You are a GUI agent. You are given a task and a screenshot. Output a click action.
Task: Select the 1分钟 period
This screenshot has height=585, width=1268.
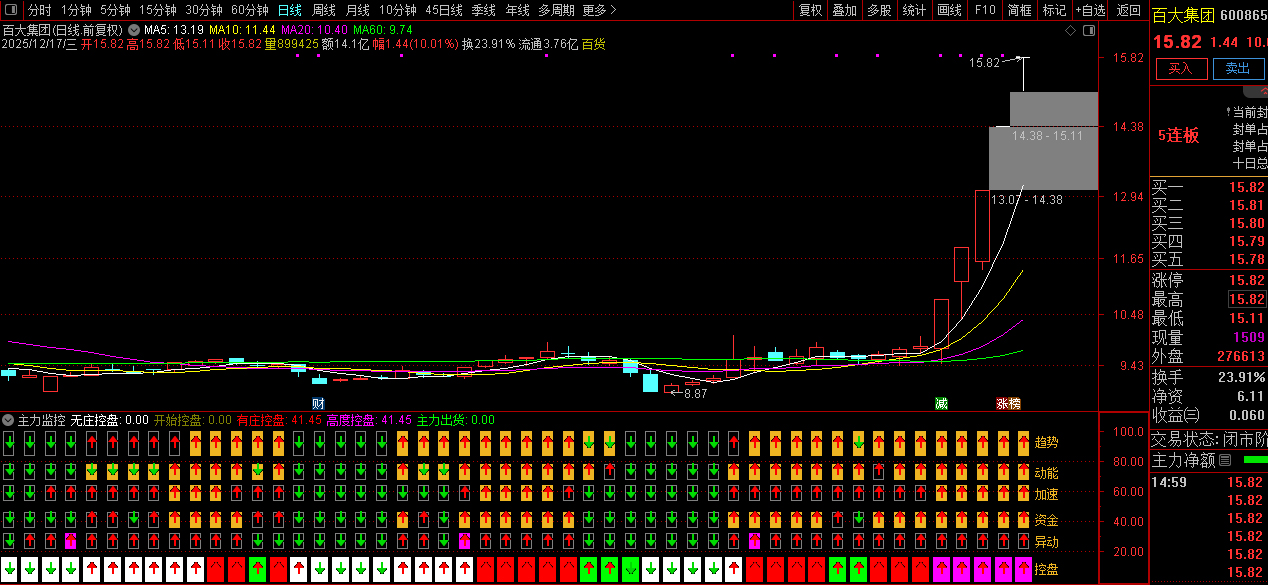(x=76, y=10)
